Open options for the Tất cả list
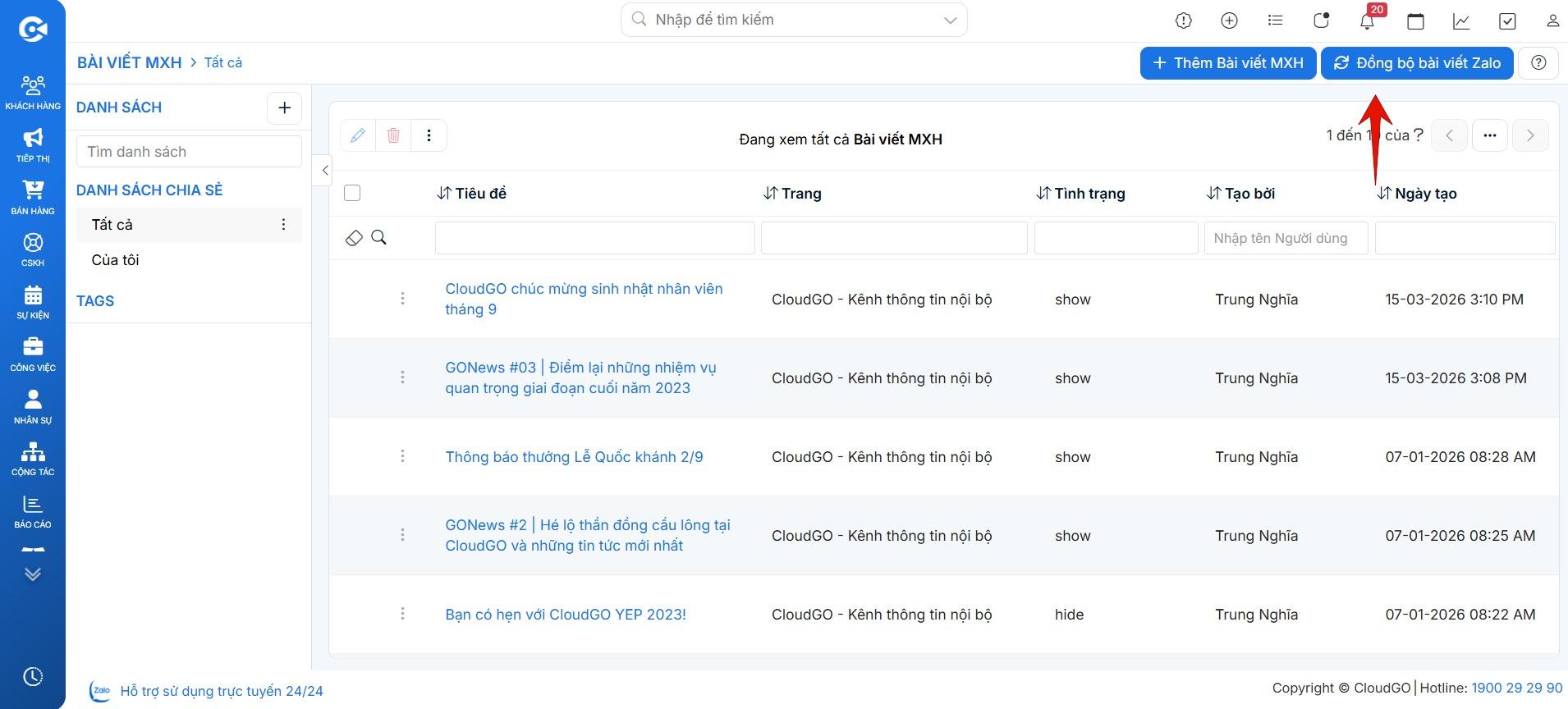Image resolution: width=1568 pixels, height=709 pixels. (x=283, y=225)
